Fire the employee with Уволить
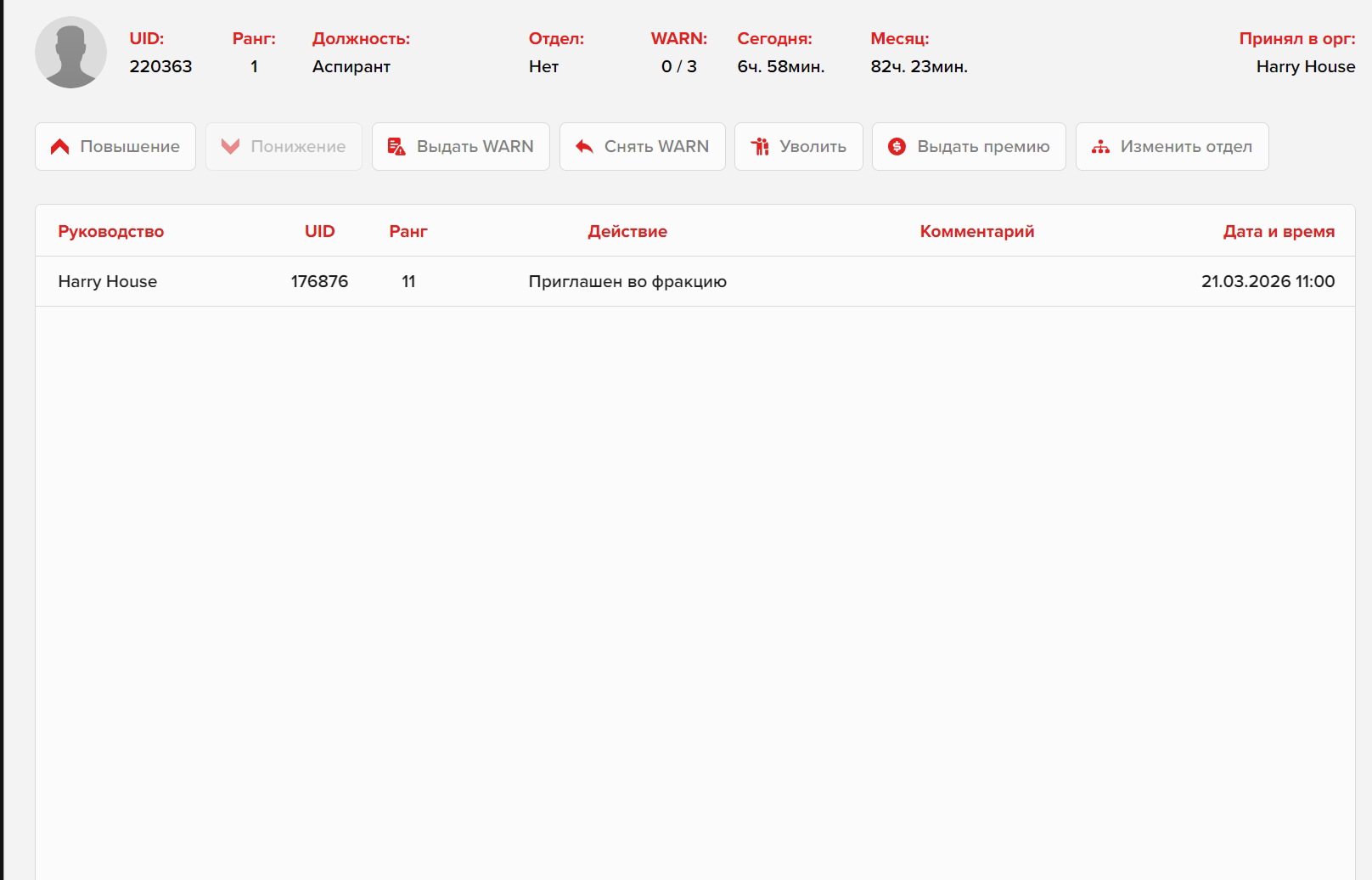The image size is (1372, 880). tap(799, 147)
